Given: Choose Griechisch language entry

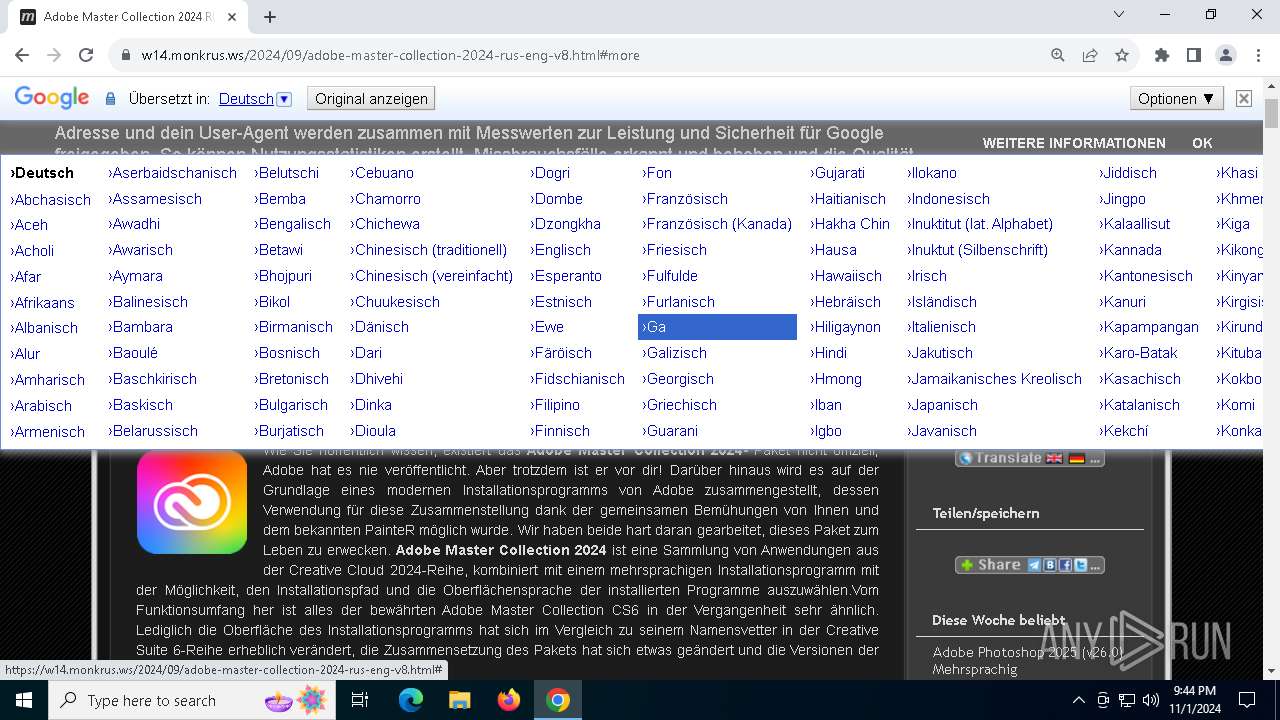Looking at the screenshot, I should 680,405.
